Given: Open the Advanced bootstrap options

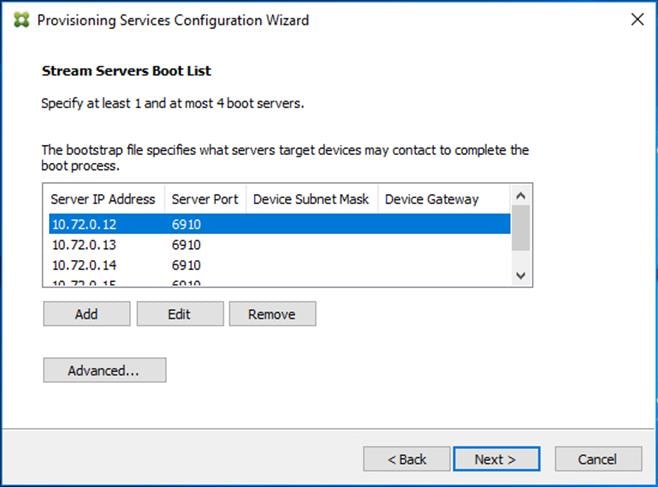Looking at the screenshot, I should [104, 370].
